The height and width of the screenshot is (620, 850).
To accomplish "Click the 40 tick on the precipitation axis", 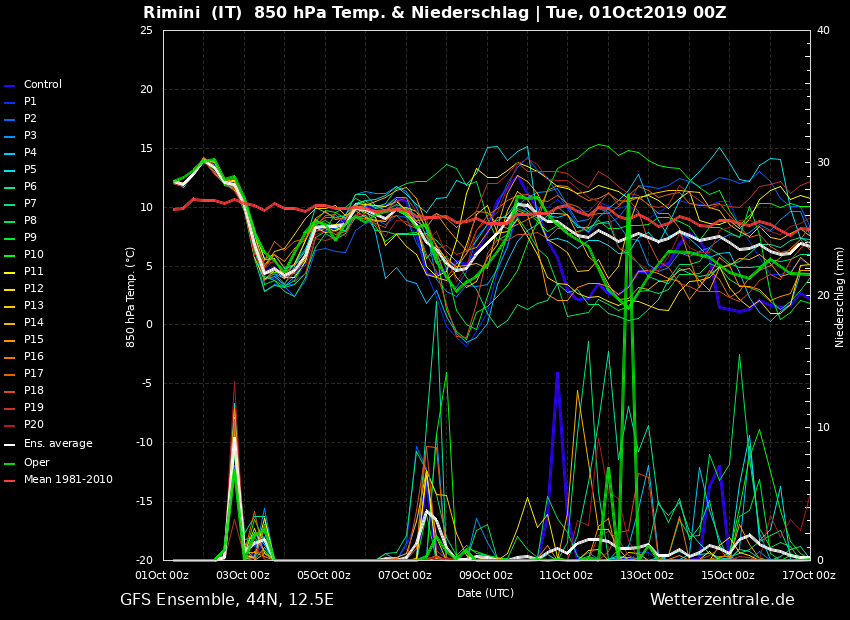I will point(823,30).
